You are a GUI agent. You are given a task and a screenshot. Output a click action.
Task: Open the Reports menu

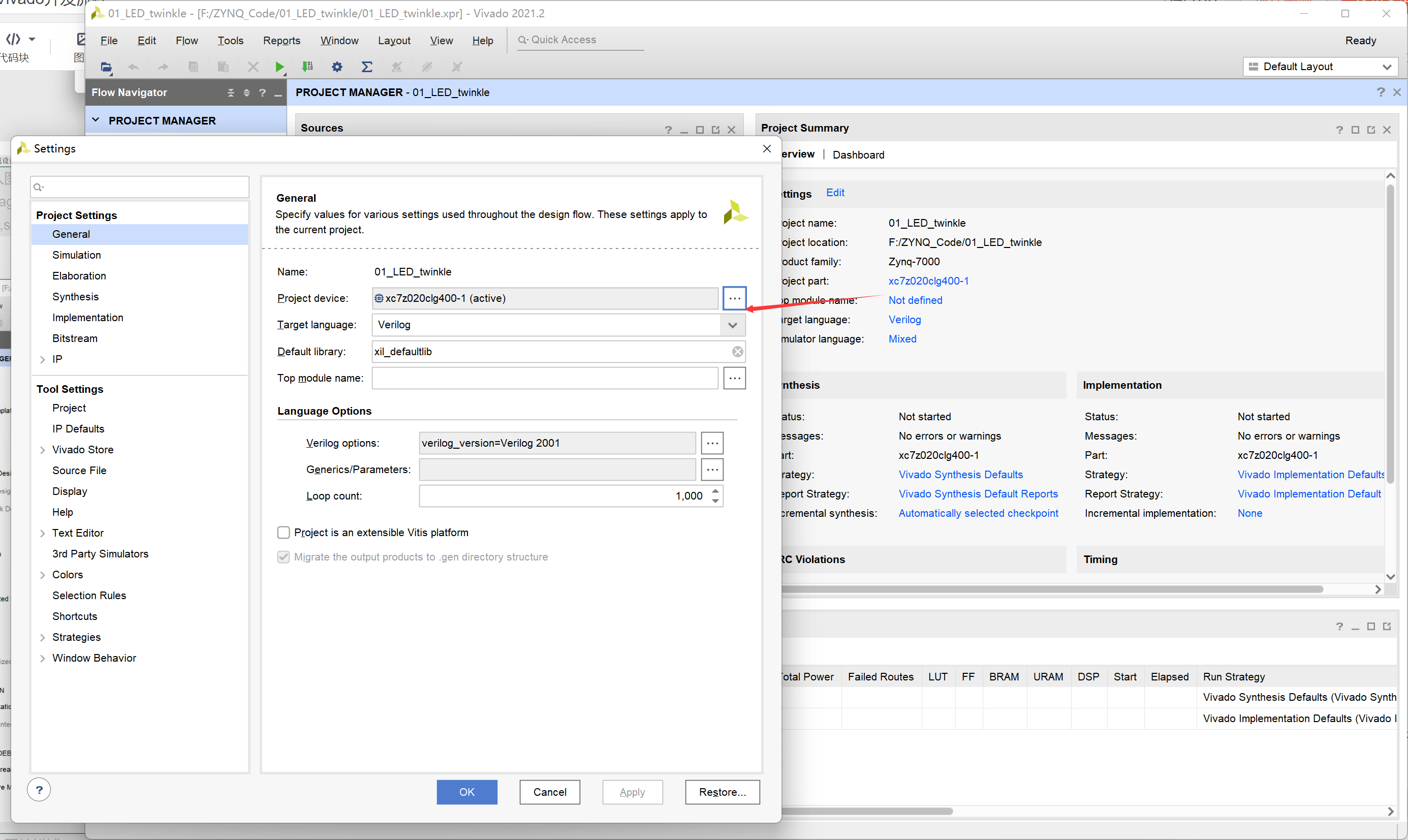pyautogui.click(x=281, y=41)
